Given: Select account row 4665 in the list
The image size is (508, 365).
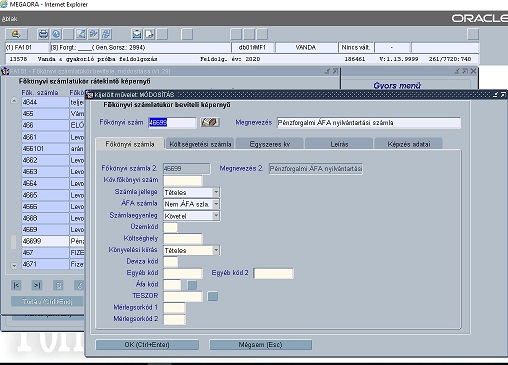Looking at the screenshot, I should tap(45, 195).
